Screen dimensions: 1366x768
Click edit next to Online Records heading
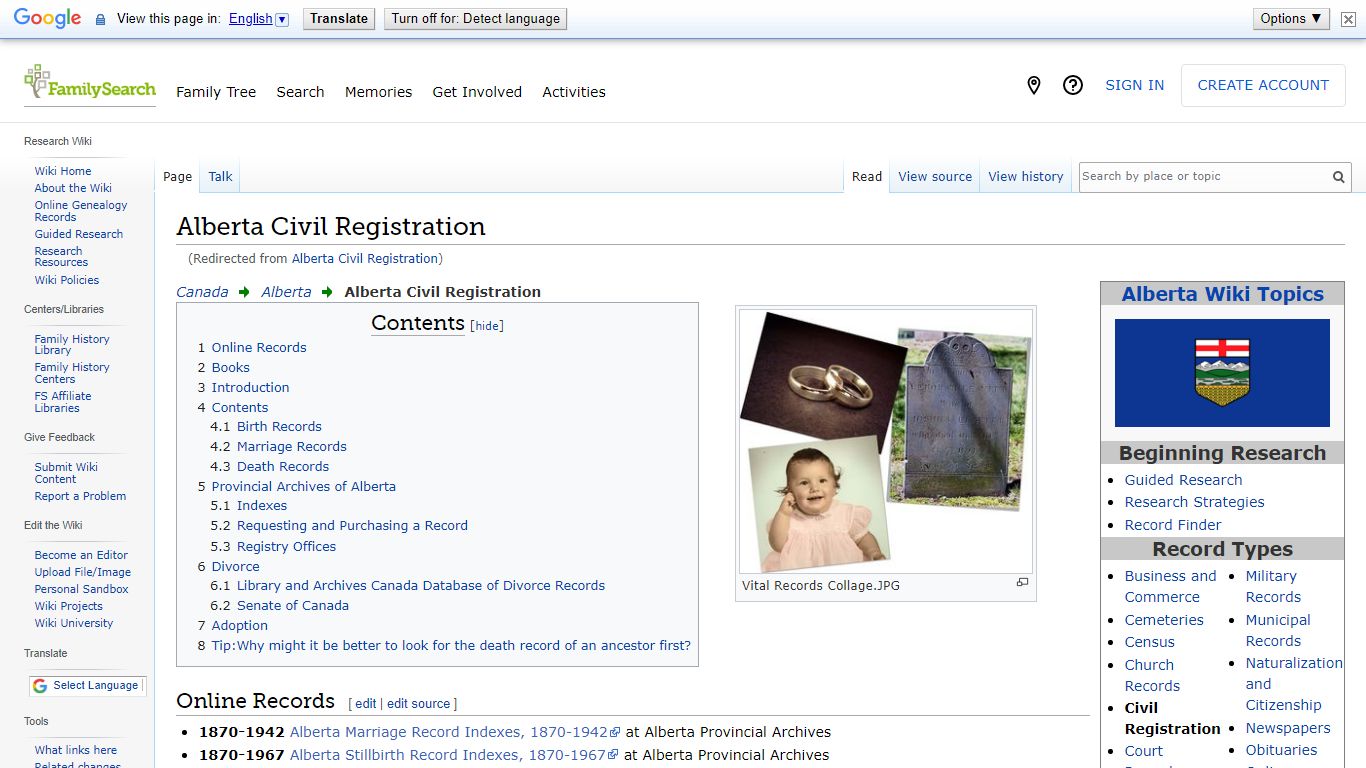[366, 704]
